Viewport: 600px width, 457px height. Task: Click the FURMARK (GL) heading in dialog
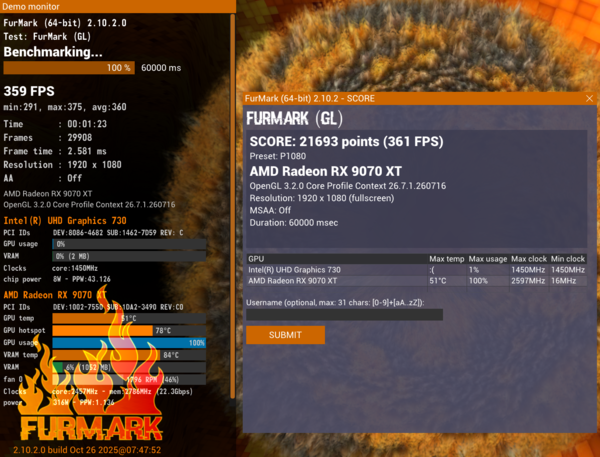[294, 118]
